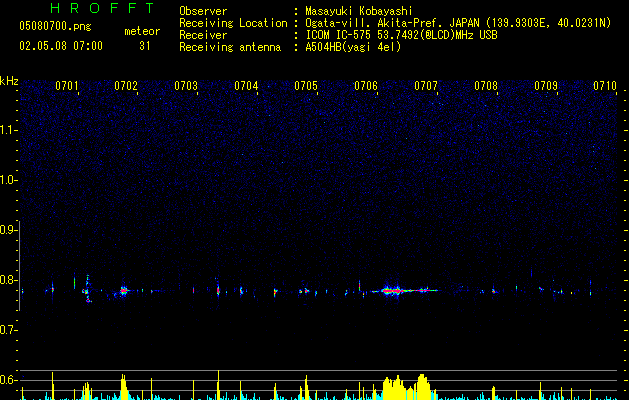Click time marker 0704
The height and width of the screenshot is (400, 629).
pos(246,86)
